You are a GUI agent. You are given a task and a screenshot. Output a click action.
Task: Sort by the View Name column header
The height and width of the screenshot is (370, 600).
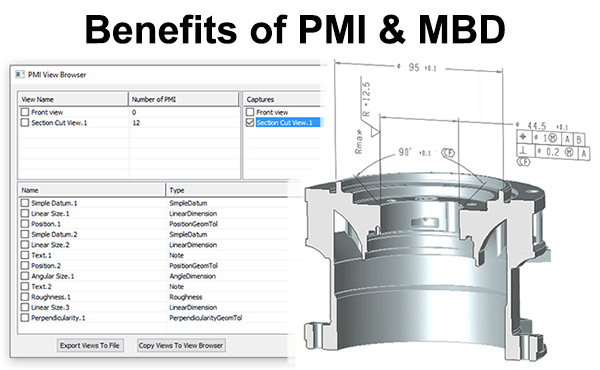[73, 99]
